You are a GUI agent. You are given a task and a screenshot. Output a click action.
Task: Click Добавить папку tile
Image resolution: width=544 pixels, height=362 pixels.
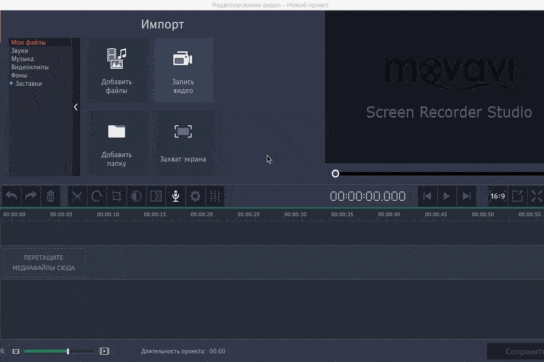click(x=117, y=143)
